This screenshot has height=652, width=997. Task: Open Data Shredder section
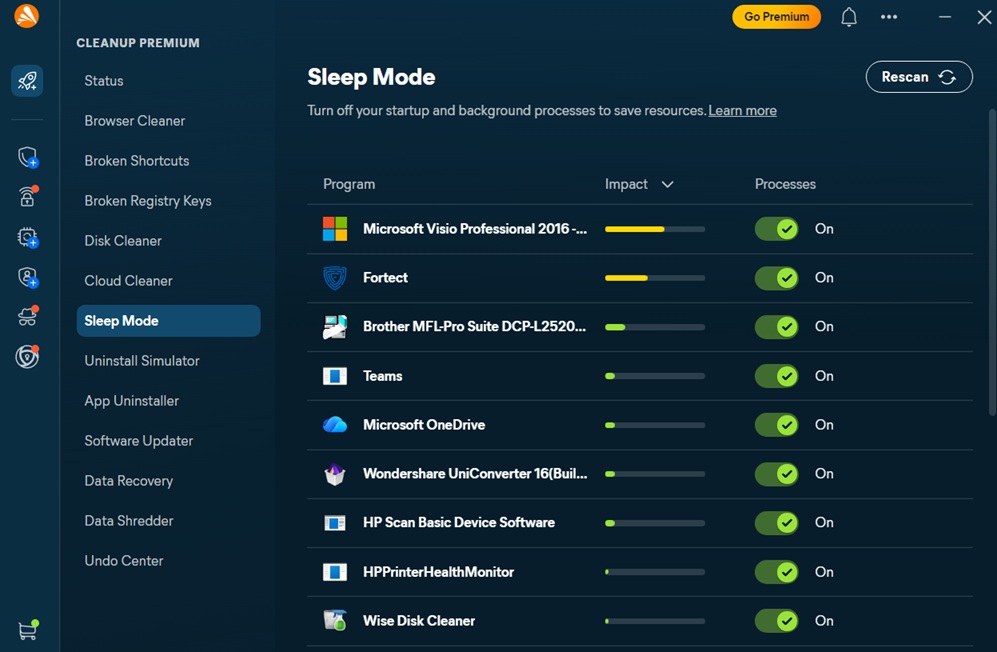point(129,521)
